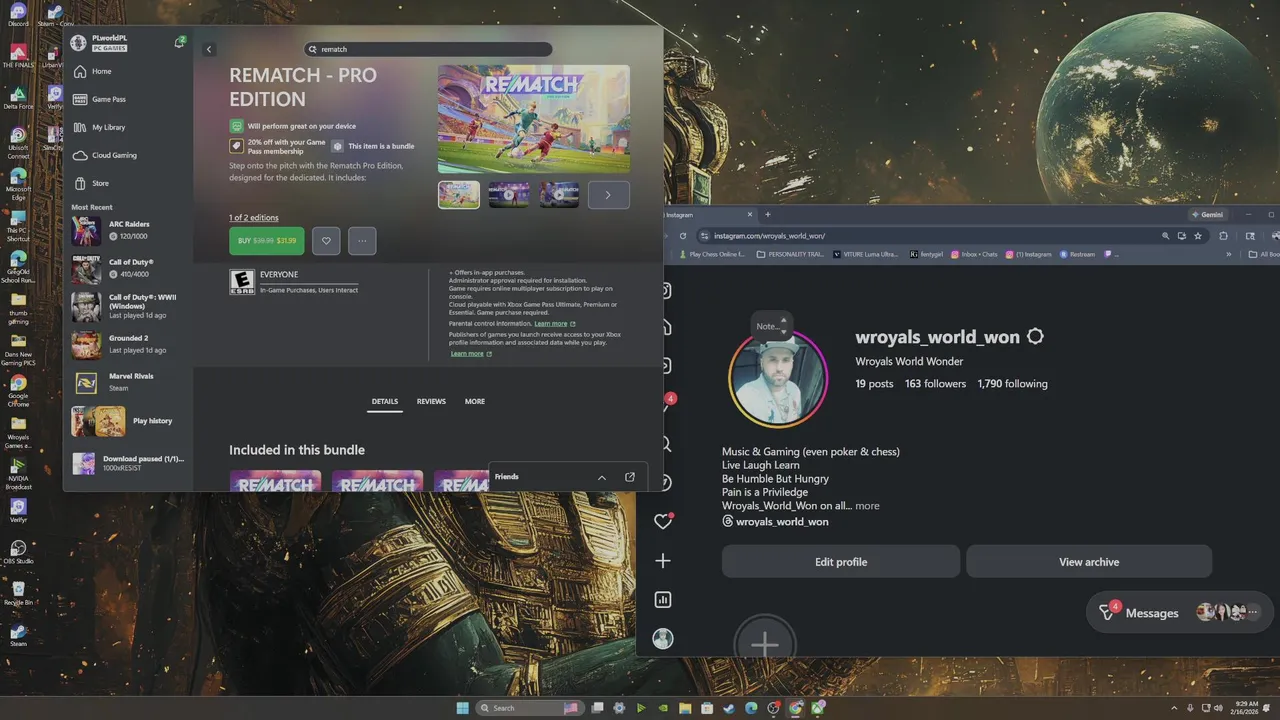This screenshot has width=1280, height=720.
Task: Click Learn more beside Parental control information
Action: (x=554, y=324)
